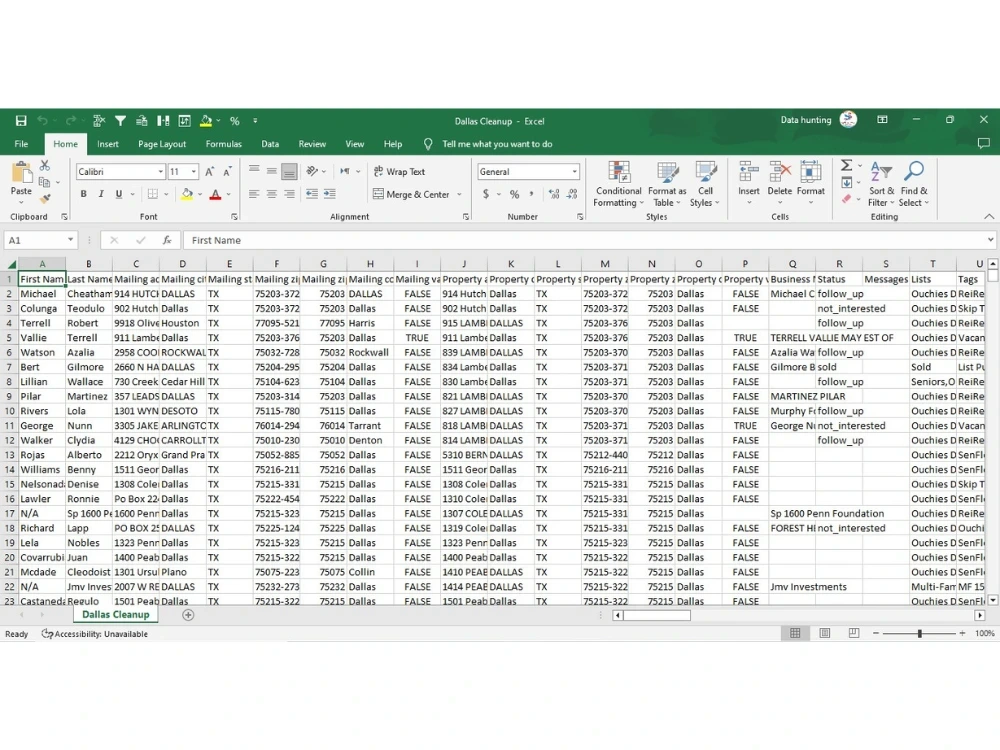Increase font size with the larger A icon

pyautogui.click(x=210, y=172)
